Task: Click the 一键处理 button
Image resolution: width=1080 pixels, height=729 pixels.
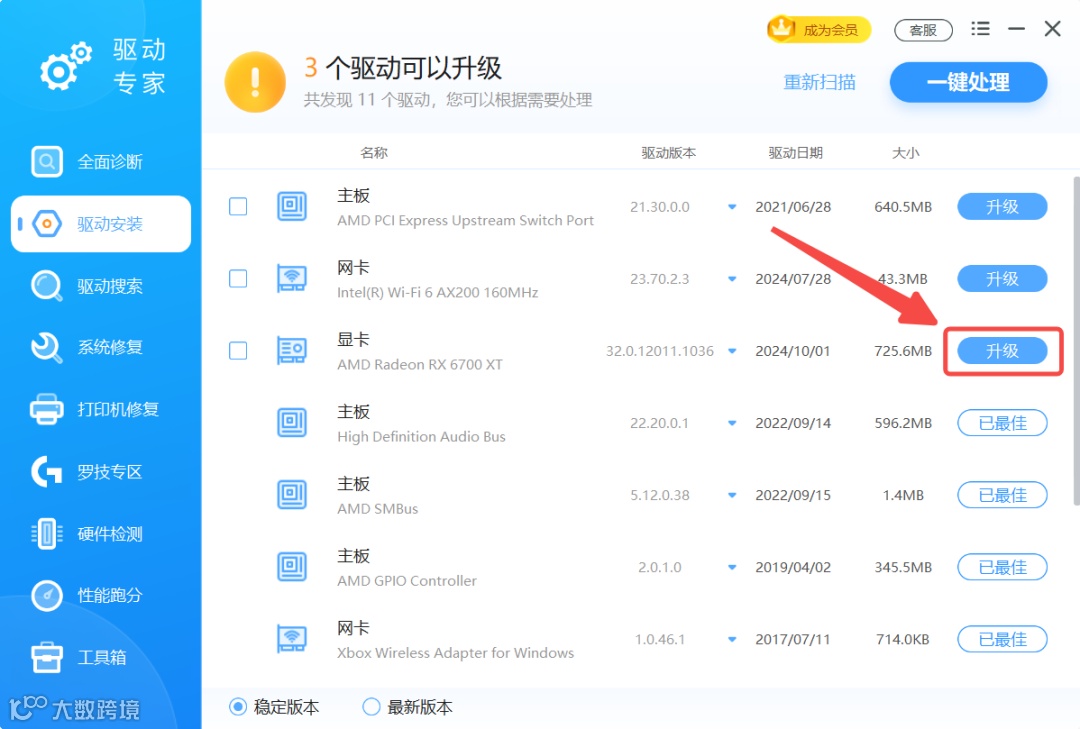Action: [968, 82]
